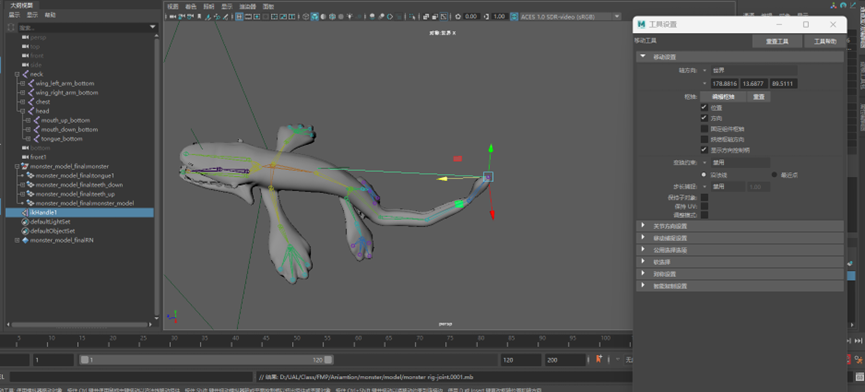Screen dimensions: 865x392
Task: Select the 最近点 radio button
Action: pos(774,174)
